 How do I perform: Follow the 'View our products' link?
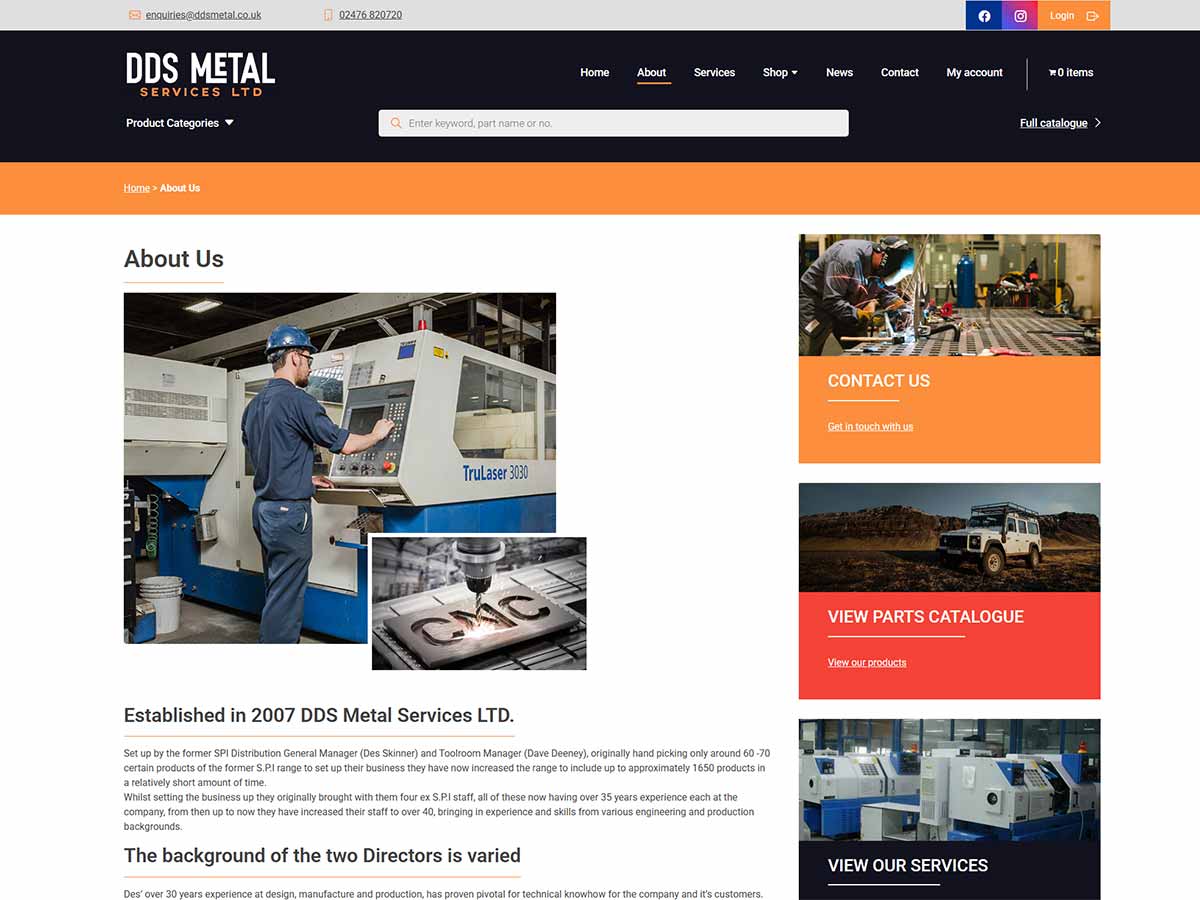click(x=867, y=663)
